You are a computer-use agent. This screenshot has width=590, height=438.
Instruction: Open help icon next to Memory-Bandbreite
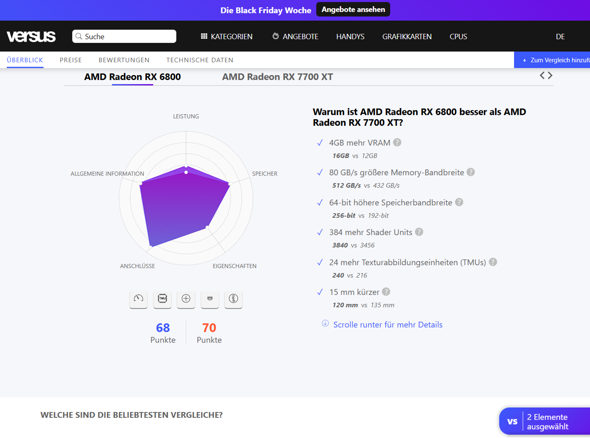pos(470,172)
